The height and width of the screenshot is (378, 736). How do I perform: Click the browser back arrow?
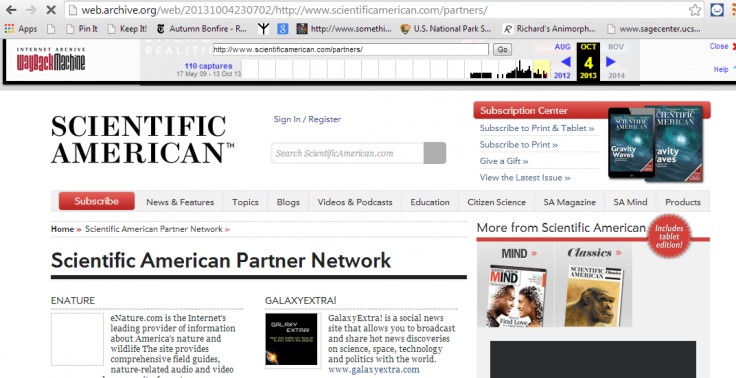[x=11, y=9]
